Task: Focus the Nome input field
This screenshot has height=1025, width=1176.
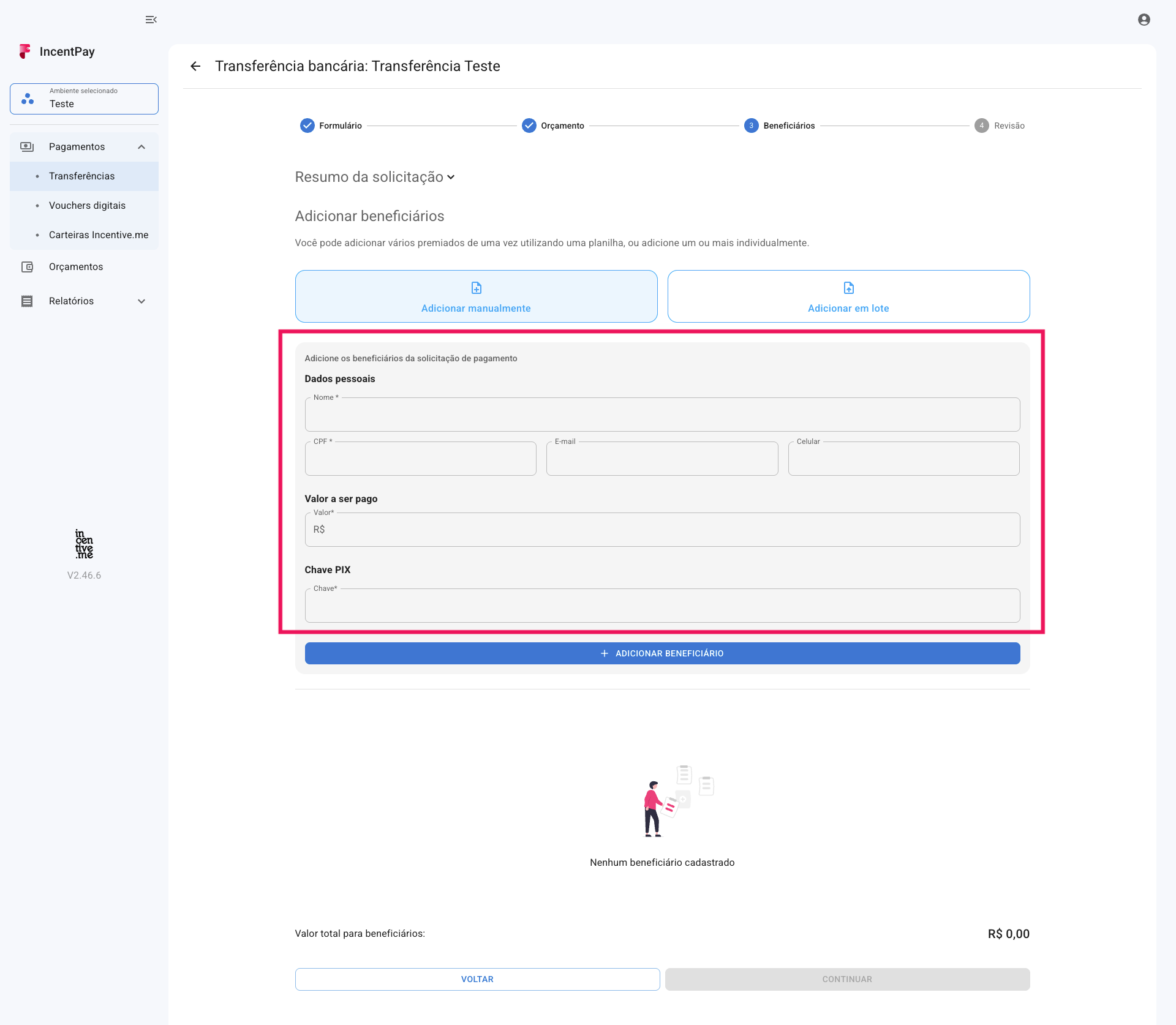Action: 662,415
